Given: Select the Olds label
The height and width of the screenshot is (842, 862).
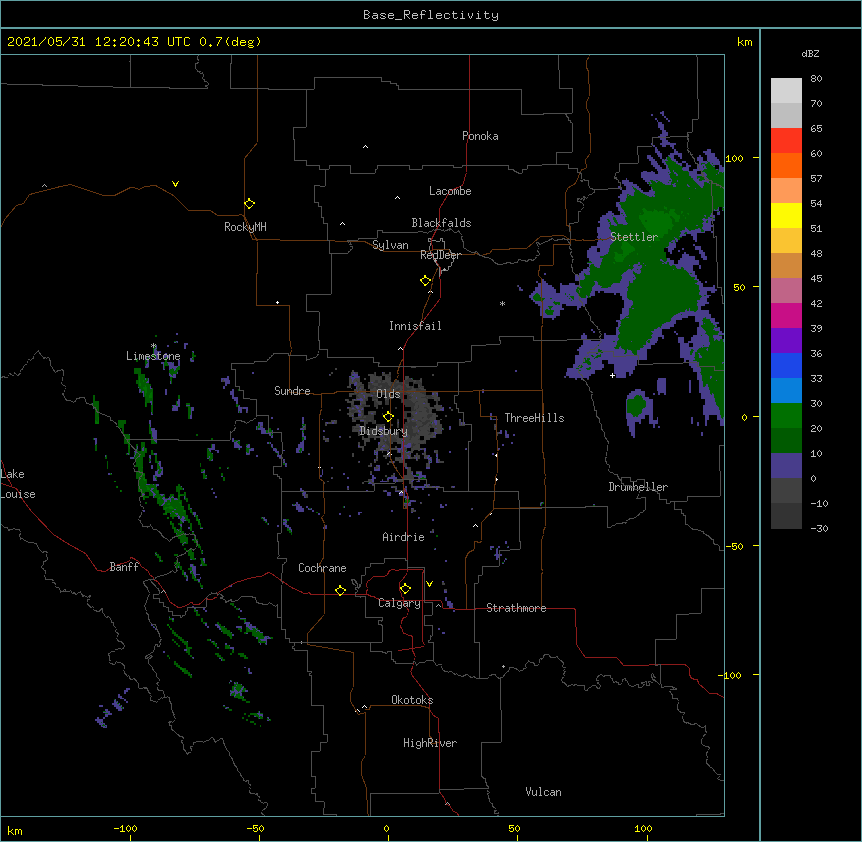Looking at the screenshot, I should (388, 394).
